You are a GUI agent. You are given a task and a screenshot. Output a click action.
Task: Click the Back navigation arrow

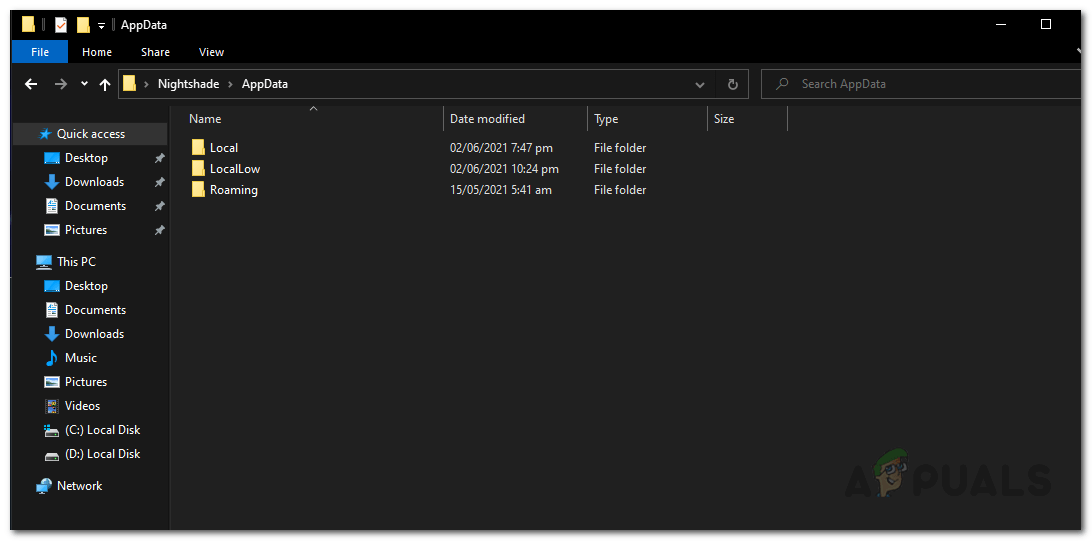point(31,84)
